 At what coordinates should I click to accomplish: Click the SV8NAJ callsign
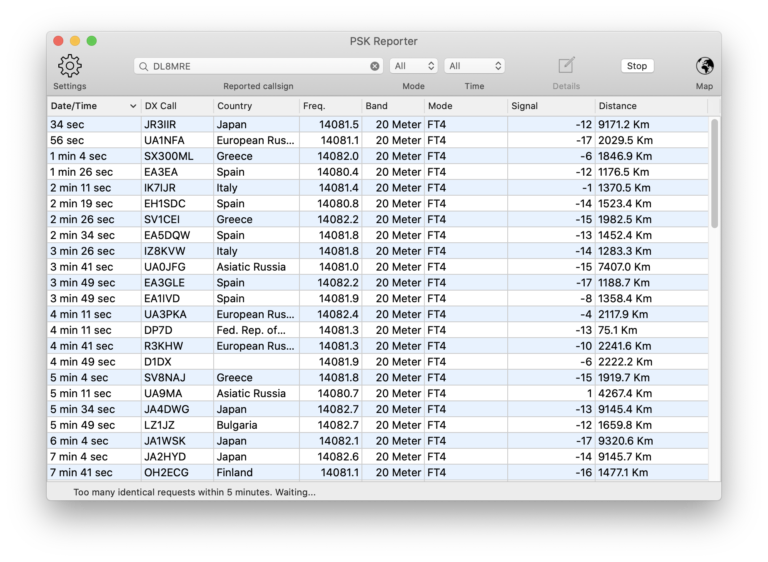[x=165, y=378]
